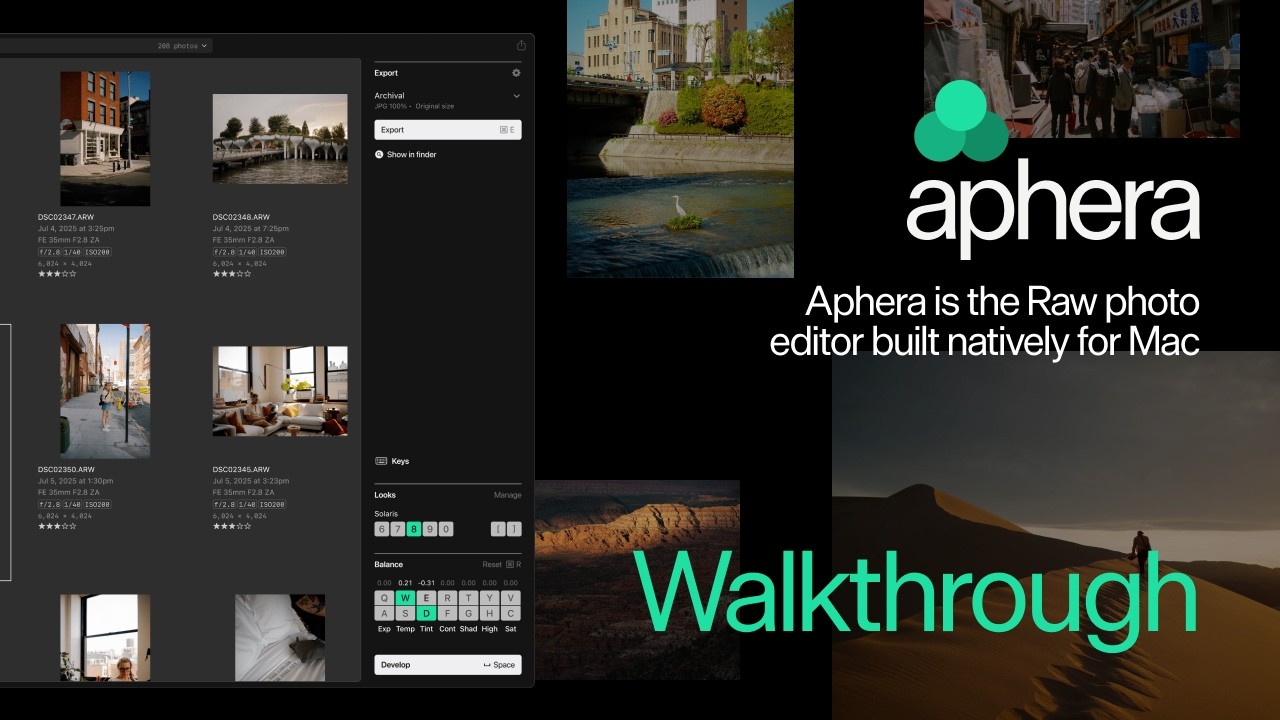This screenshot has height=720, width=1280.
Task: Toggle look 6 in the Looks section
Action: [381, 529]
